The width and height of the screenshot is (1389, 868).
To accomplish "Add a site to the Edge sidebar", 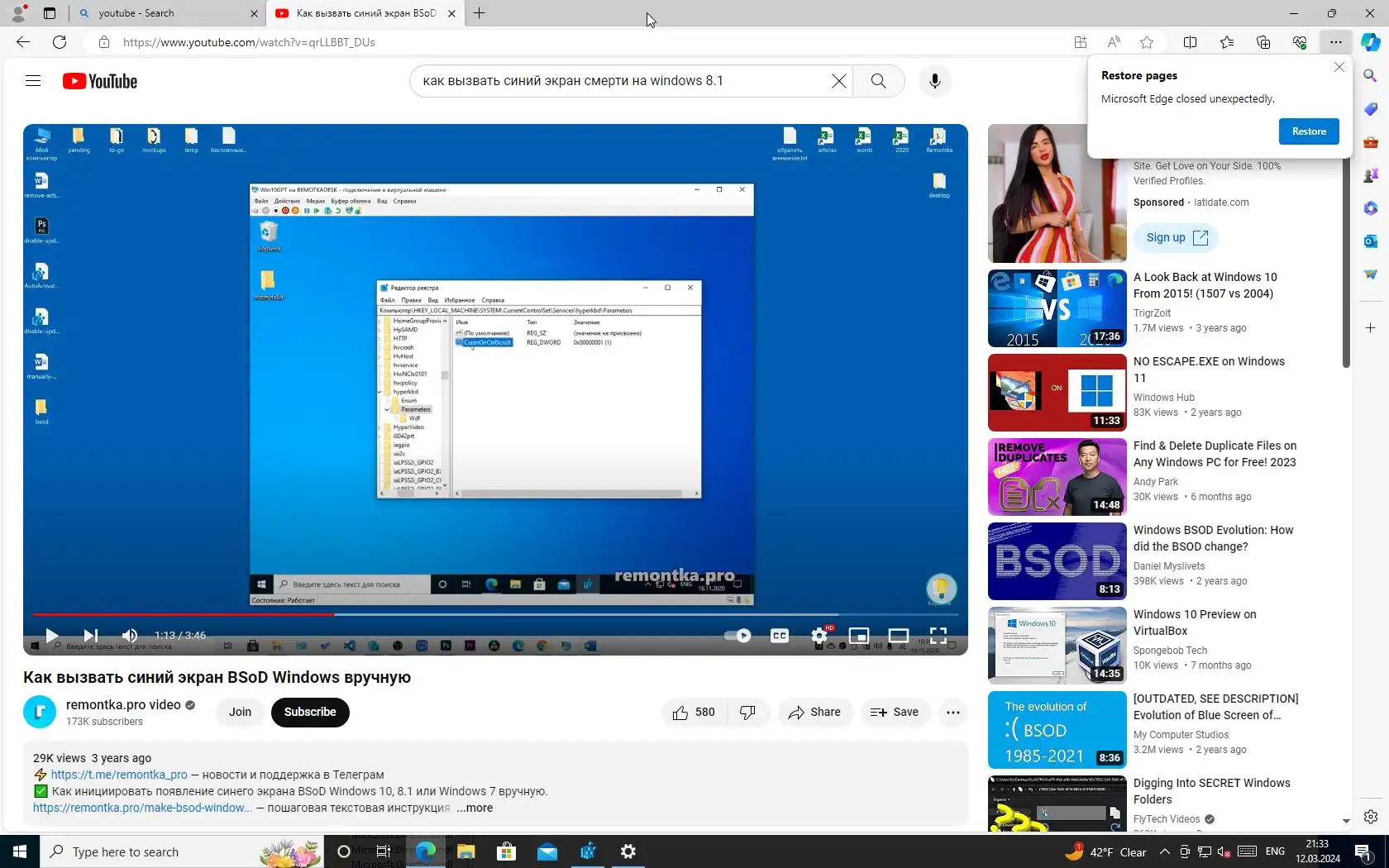I will pos(1370,328).
